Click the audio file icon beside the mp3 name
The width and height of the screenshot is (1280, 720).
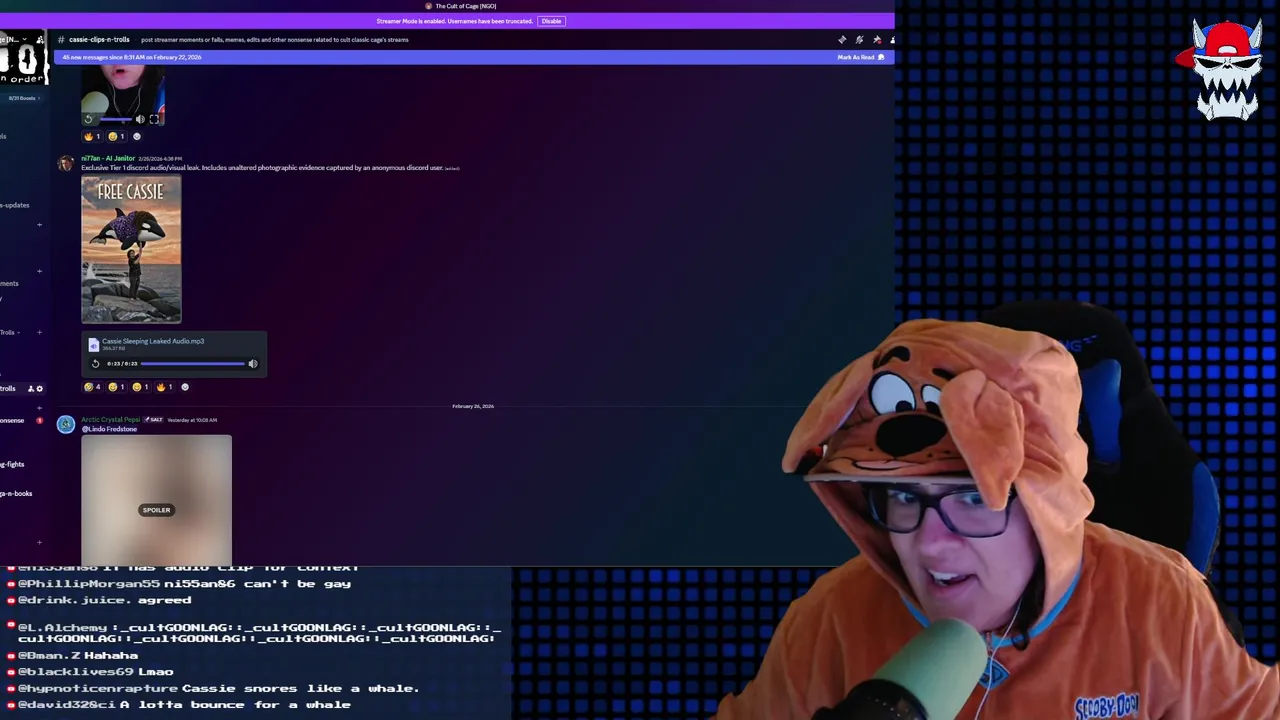point(93,344)
